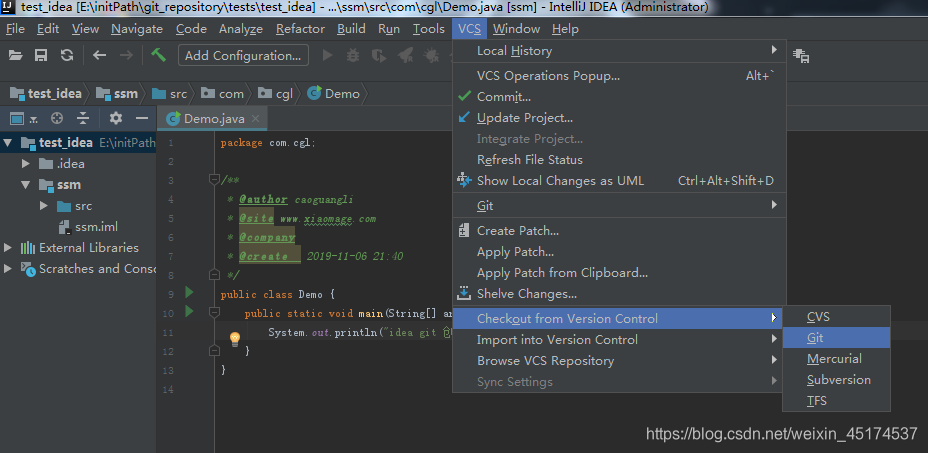
Task: Open the Edit menu
Action: tap(48, 28)
